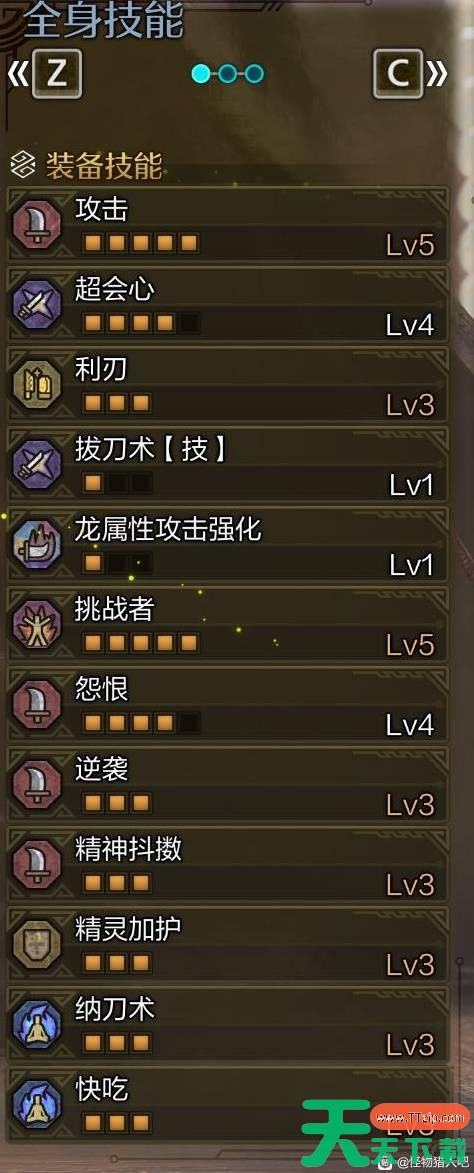Viewport: 474px width, 1173px height.
Task: Click the 攻击 skill level bar
Action: 141,243
